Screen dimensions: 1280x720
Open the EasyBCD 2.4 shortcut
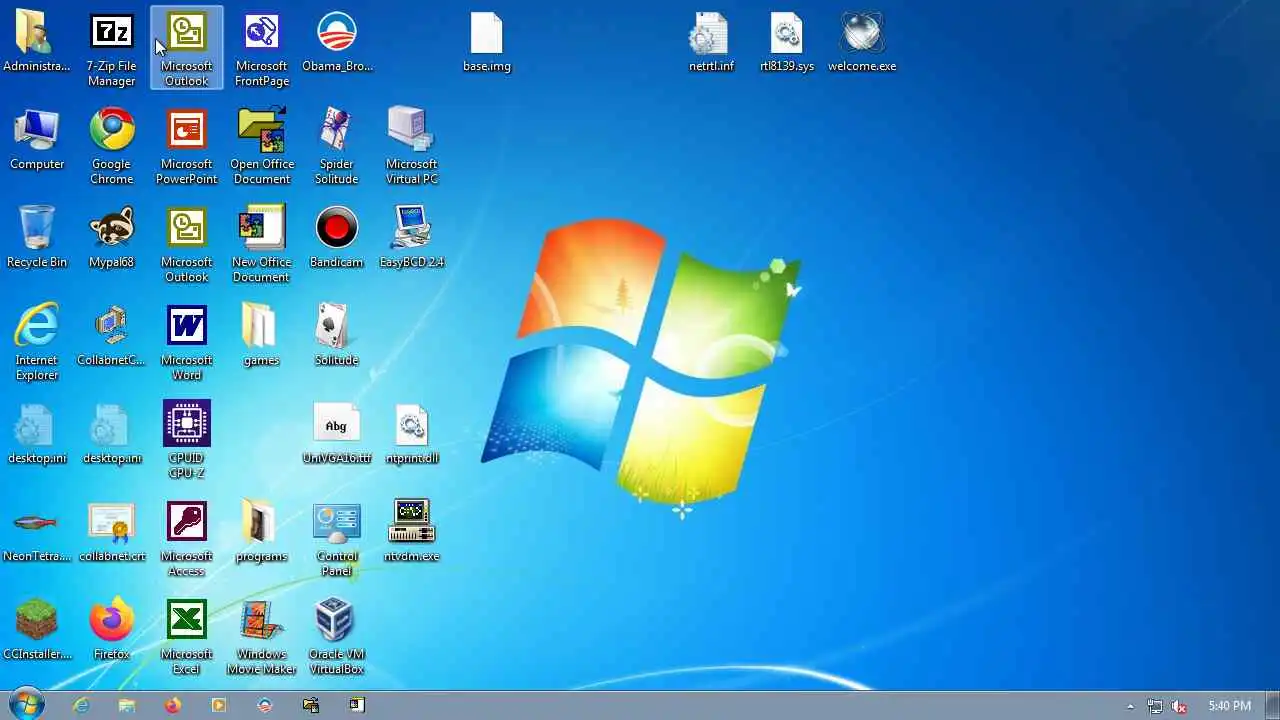(x=411, y=238)
